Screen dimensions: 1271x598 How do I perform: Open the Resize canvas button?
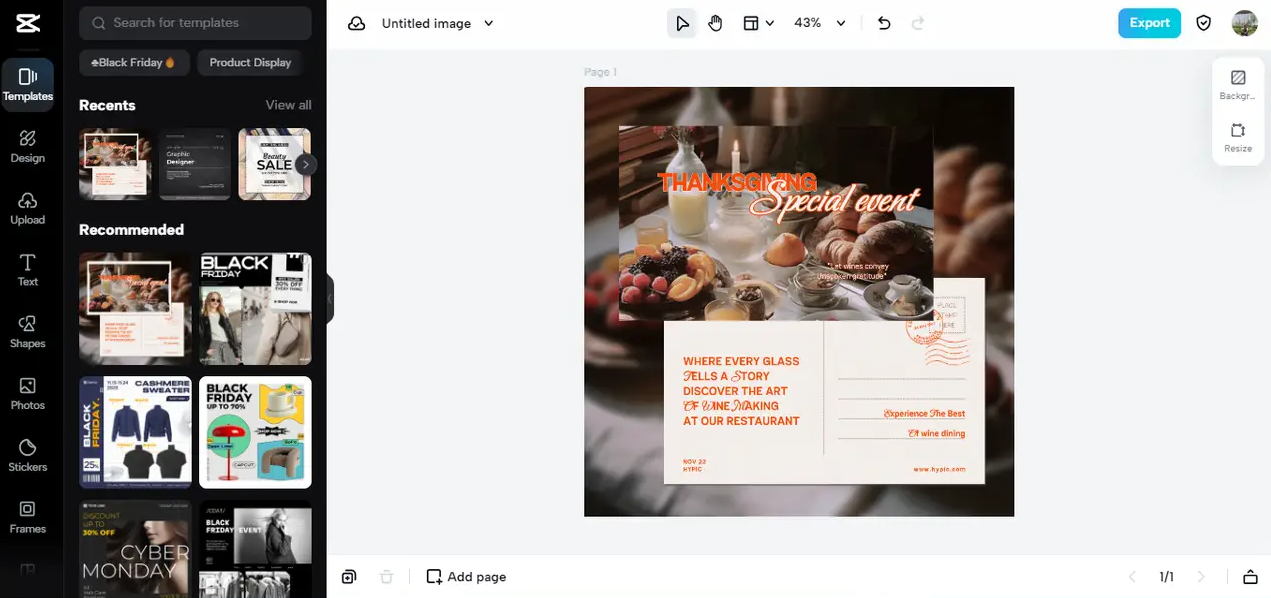point(1237,138)
